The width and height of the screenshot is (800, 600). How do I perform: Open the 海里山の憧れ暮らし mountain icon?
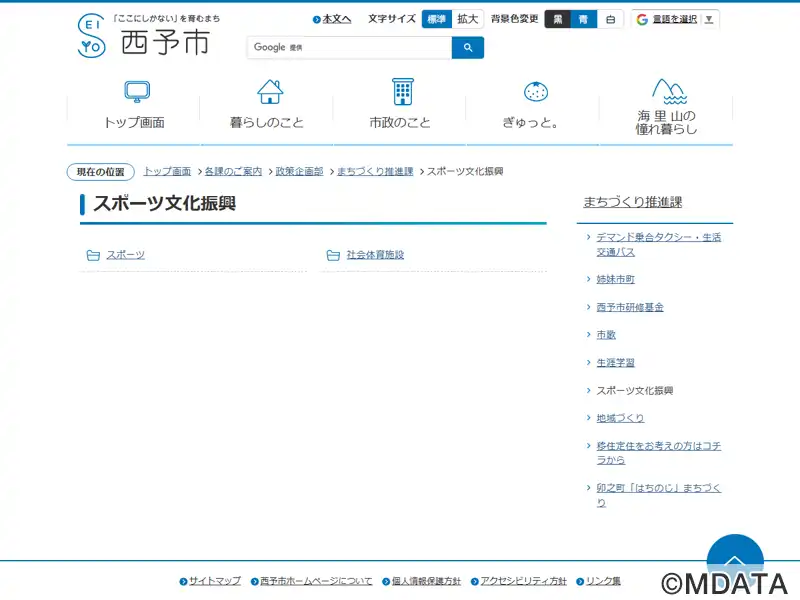click(x=667, y=92)
